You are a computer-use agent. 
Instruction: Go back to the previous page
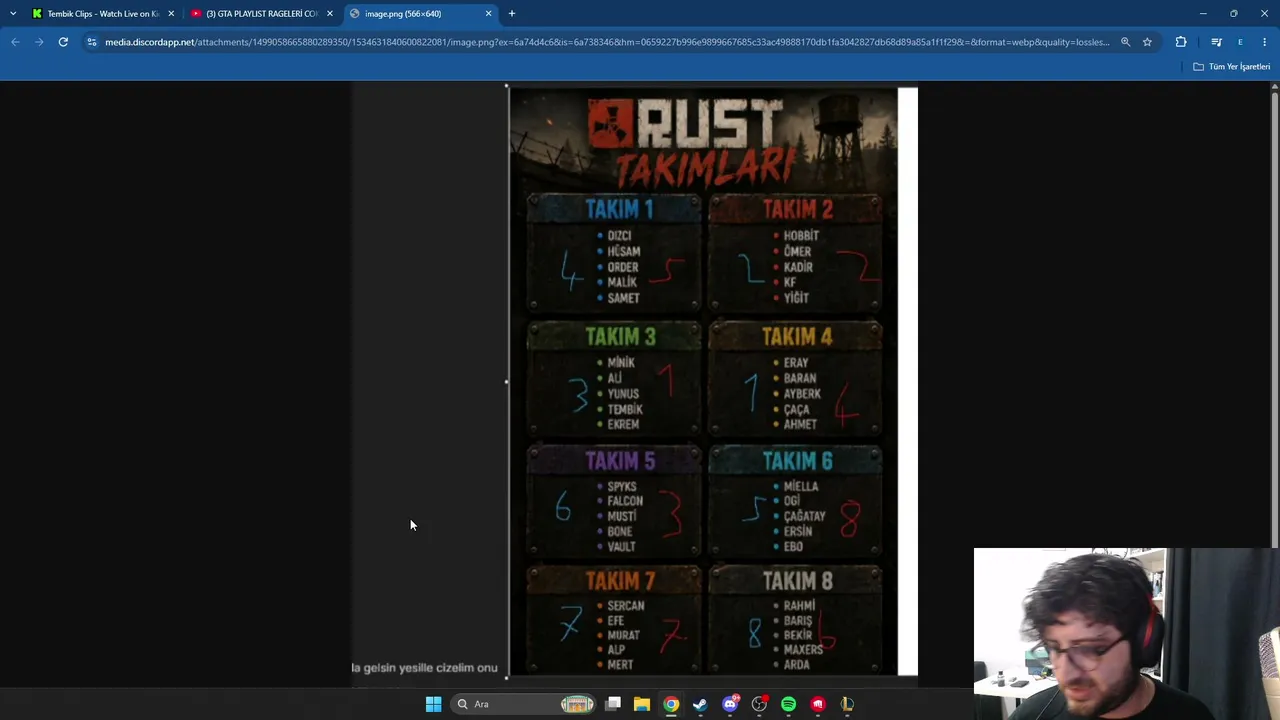(x=15, y=42)
